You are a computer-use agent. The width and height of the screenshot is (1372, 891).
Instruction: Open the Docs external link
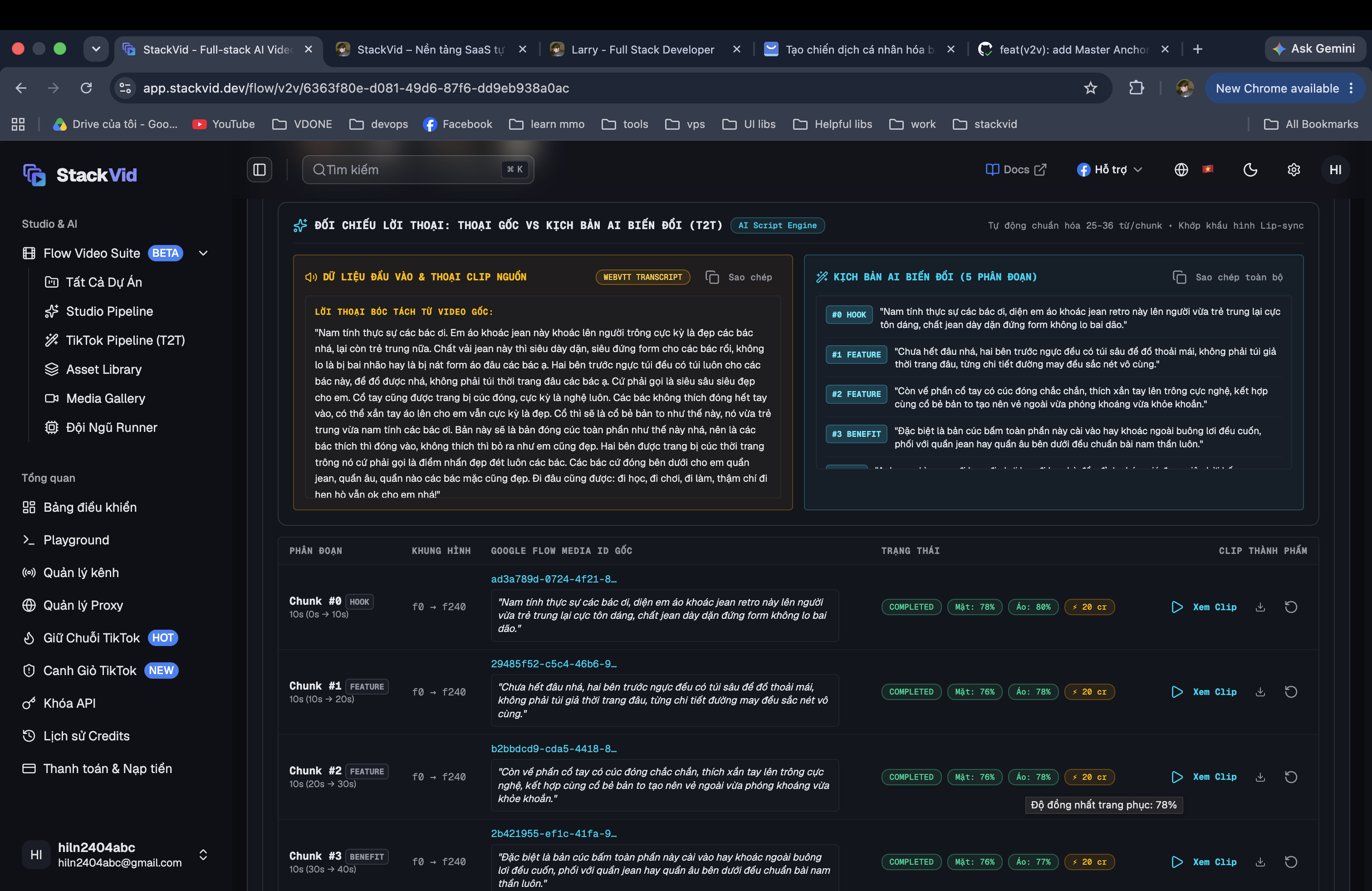click(x=1016, y=169)
